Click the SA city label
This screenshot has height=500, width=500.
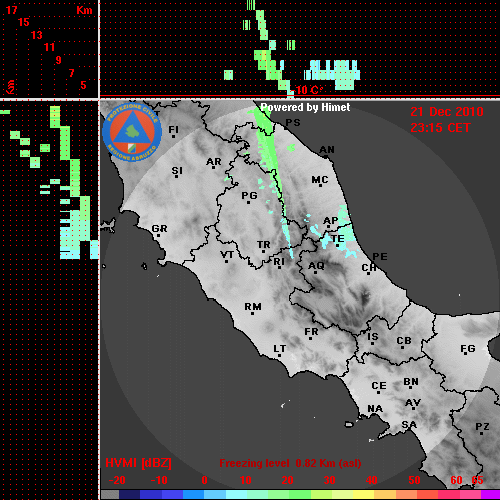click(409, 425)
